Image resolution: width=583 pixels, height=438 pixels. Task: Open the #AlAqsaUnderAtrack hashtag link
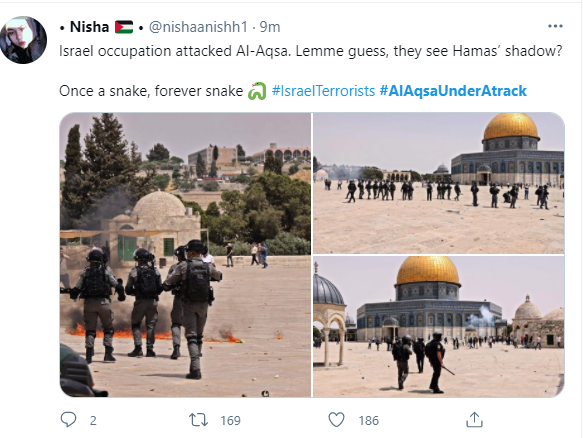click(453, 91)
